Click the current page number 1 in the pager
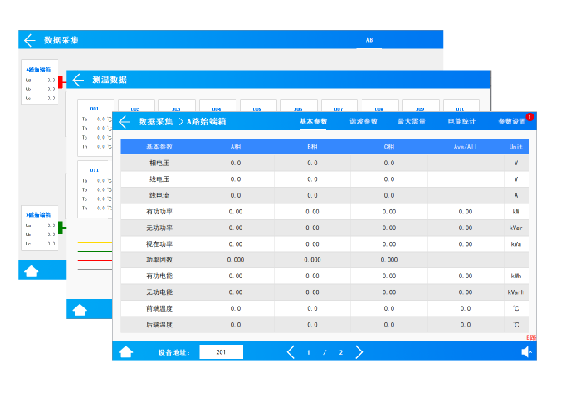This screenshot has width=569, height=399. coord(309,353)
